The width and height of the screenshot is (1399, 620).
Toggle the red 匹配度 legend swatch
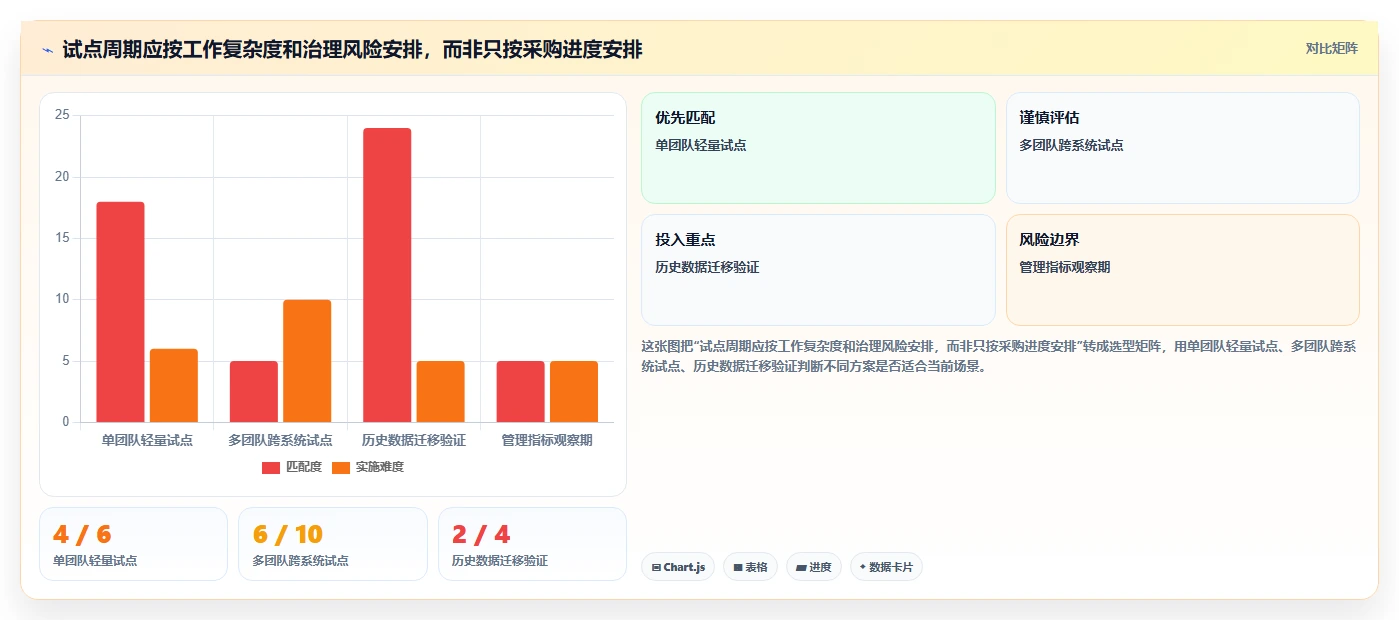pyautogui.click(x=271, y=467)
